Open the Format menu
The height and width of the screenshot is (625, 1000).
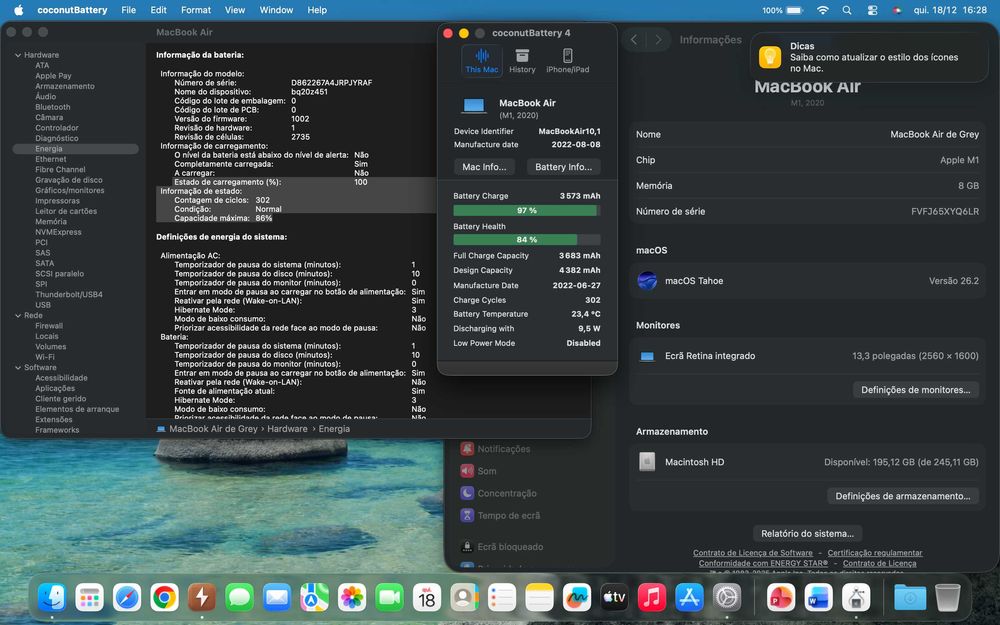click(196, 10)
